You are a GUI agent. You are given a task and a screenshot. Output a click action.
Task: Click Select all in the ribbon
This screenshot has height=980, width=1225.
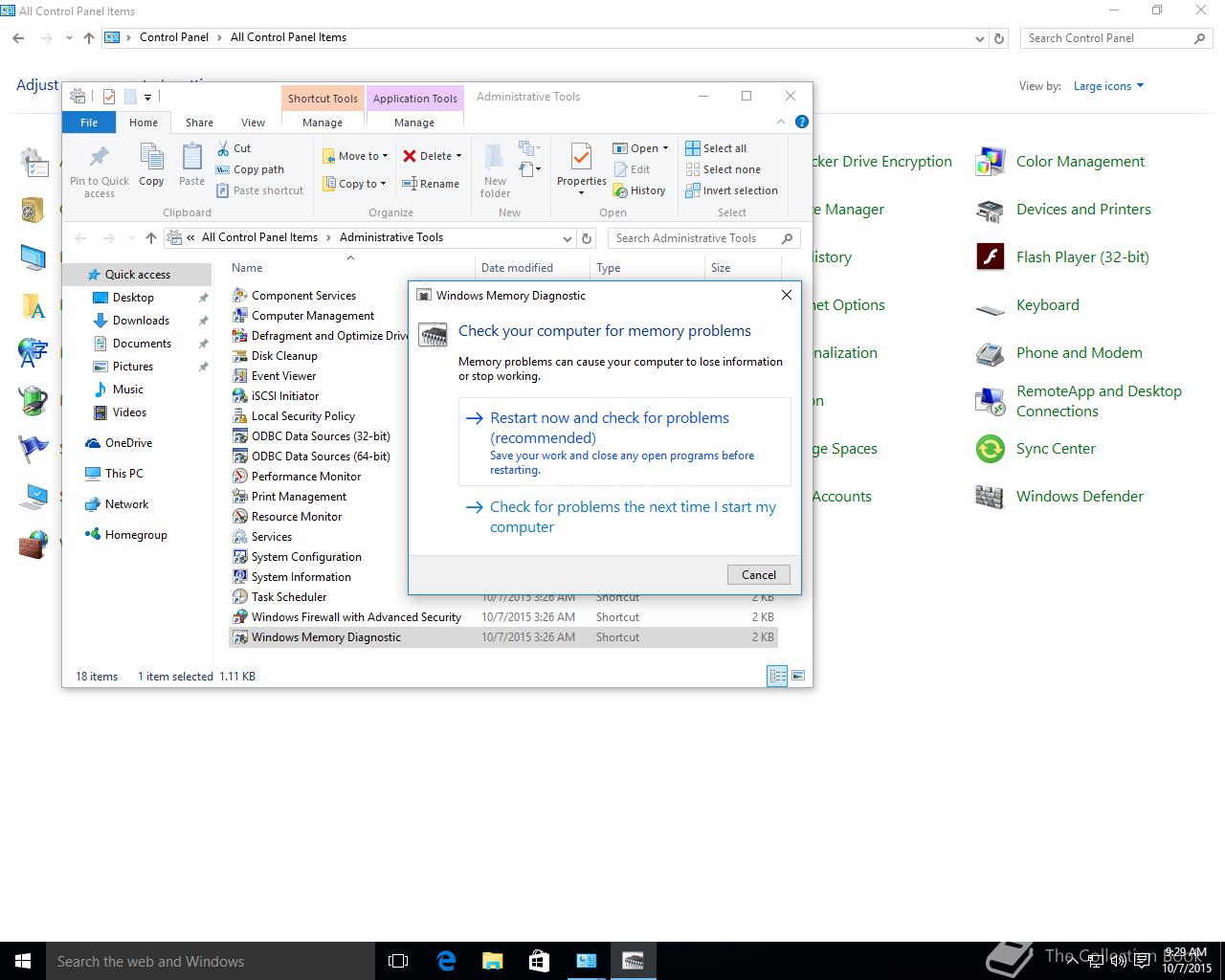(716, 148)
